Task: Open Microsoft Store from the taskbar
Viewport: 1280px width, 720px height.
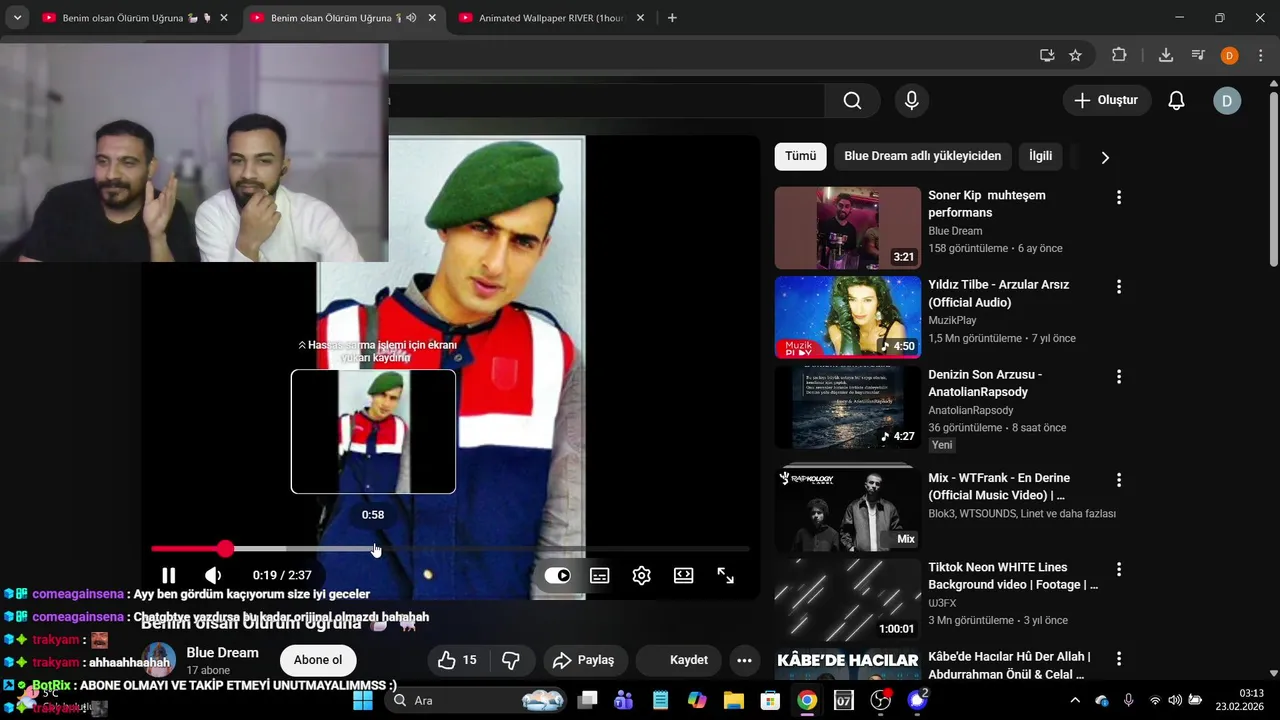Action: coord(770,700)
